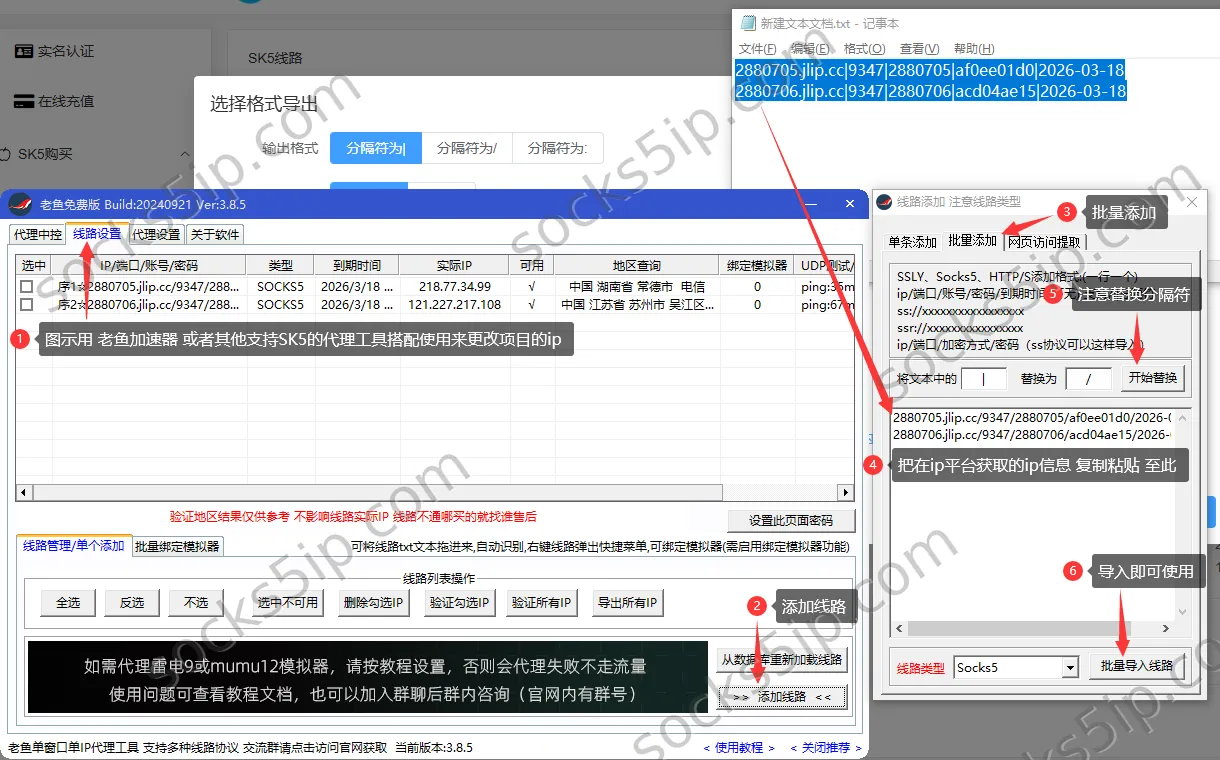Screen dimensions: 1220x760
Task: Select output format 分隔符为| option
Action: click(x=376, y=148)
